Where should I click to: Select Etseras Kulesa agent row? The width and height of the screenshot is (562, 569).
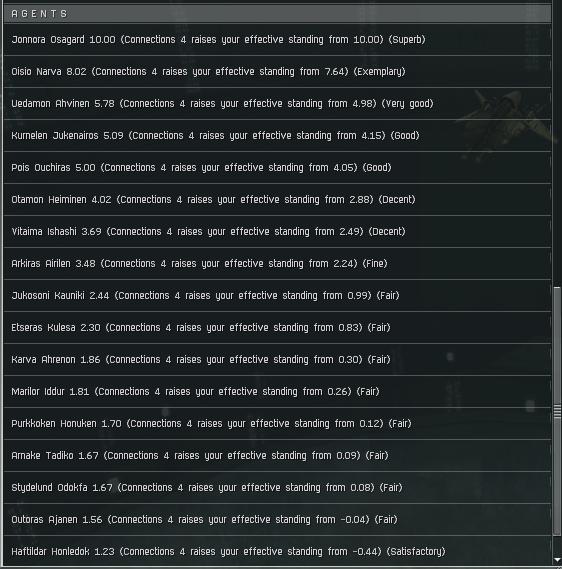(x=278, y=327)
